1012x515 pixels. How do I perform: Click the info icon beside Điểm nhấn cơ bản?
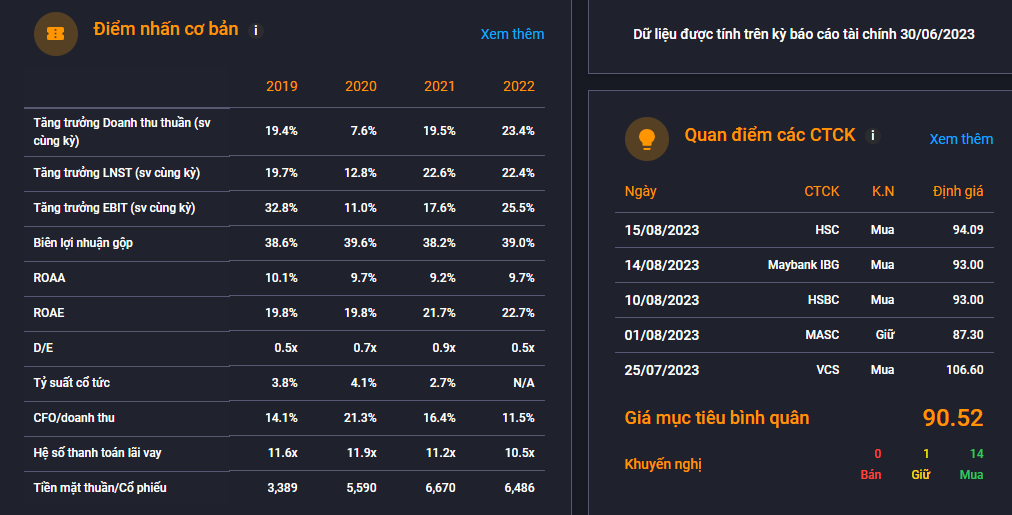[256, 30]
